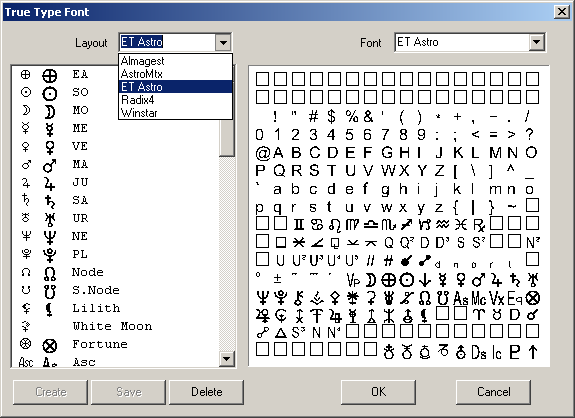Choose Almagest from the Layout list

click(x=175, y=61)
